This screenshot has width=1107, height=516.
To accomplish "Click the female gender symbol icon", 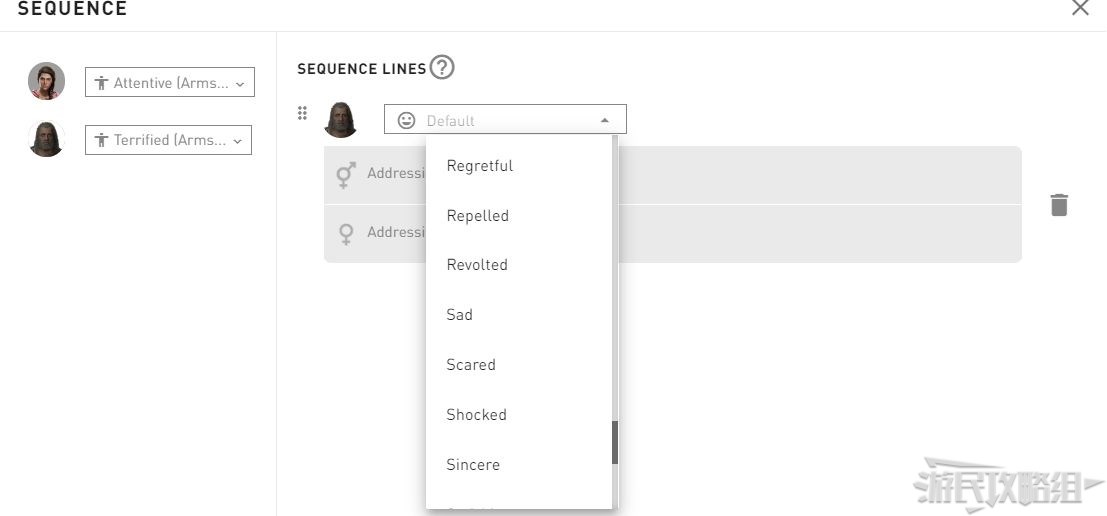I will point(346,234).
